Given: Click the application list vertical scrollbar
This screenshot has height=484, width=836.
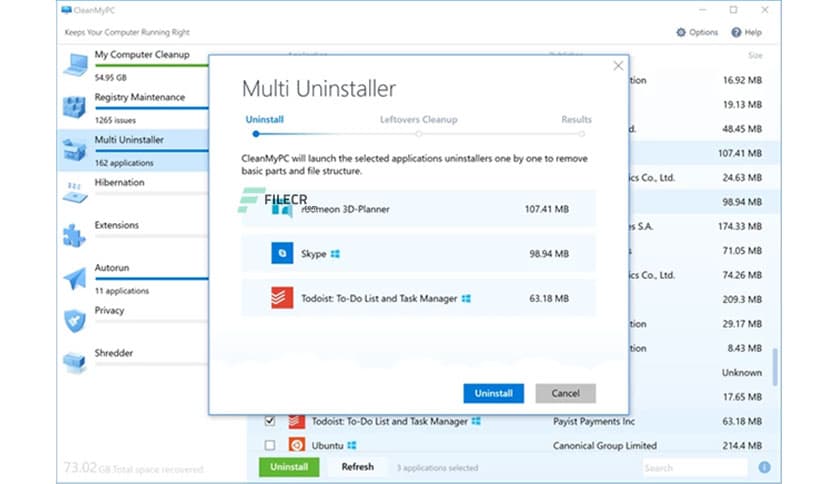Looking at the screenshot, I should click(775, 367).
